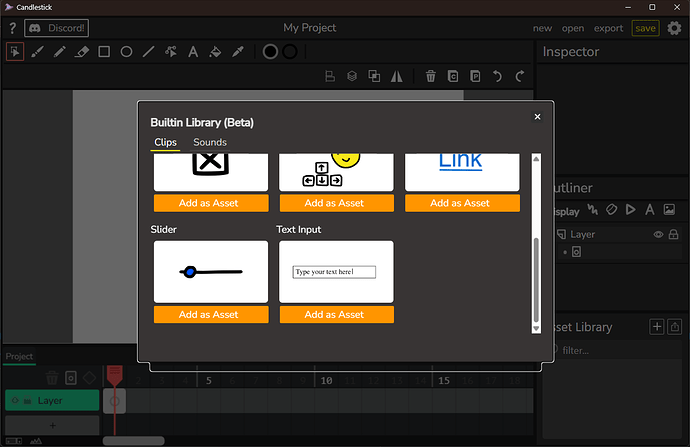Toggle visibility eye of Layer in Outliner
Image resolution: width=690 pixels, height=447 pixels.
tap(659, 234)
